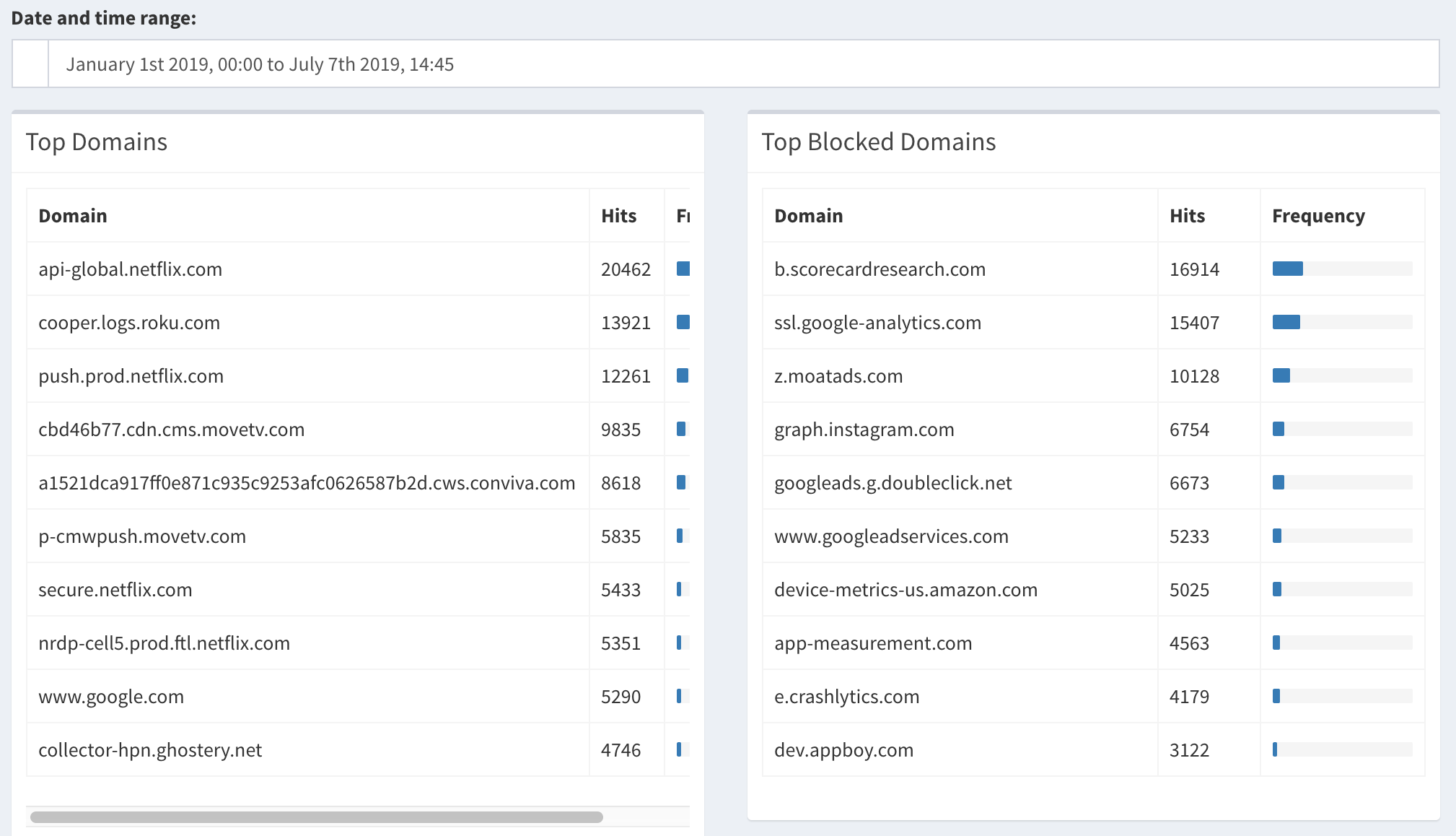Image resolution: width=1456 pixels, height=836 pixels.
Task: Click the date and time range field
Action: [743, 64]
